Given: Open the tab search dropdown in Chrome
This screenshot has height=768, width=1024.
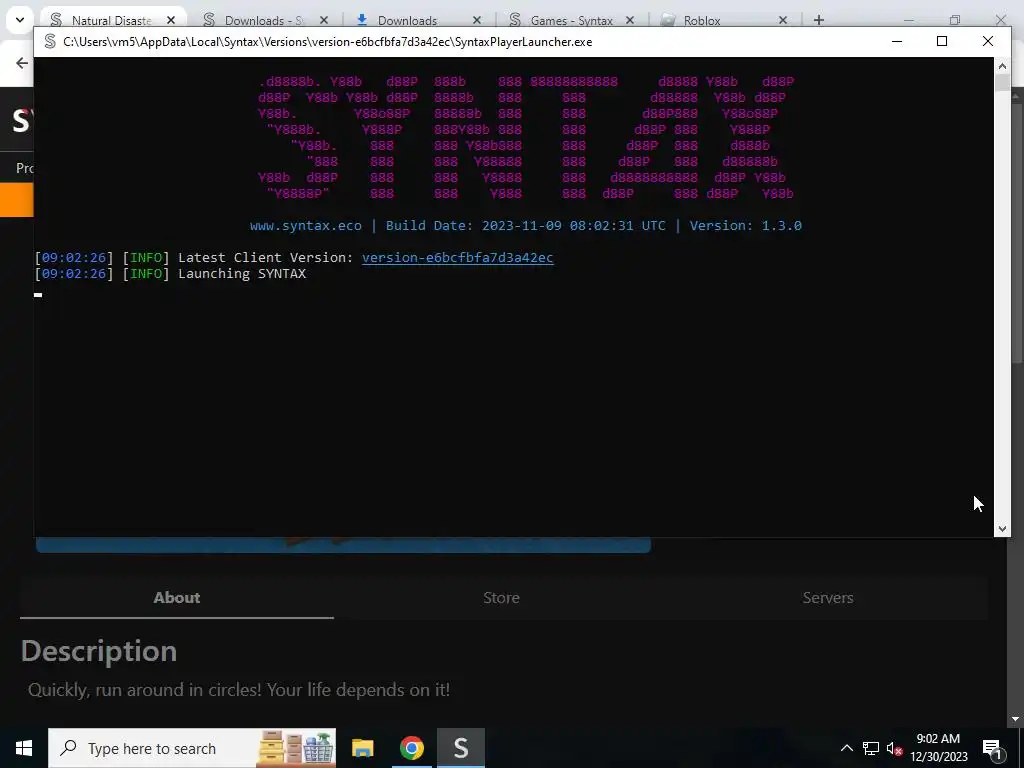Looking at the screenshot, I should click(20, 20).
